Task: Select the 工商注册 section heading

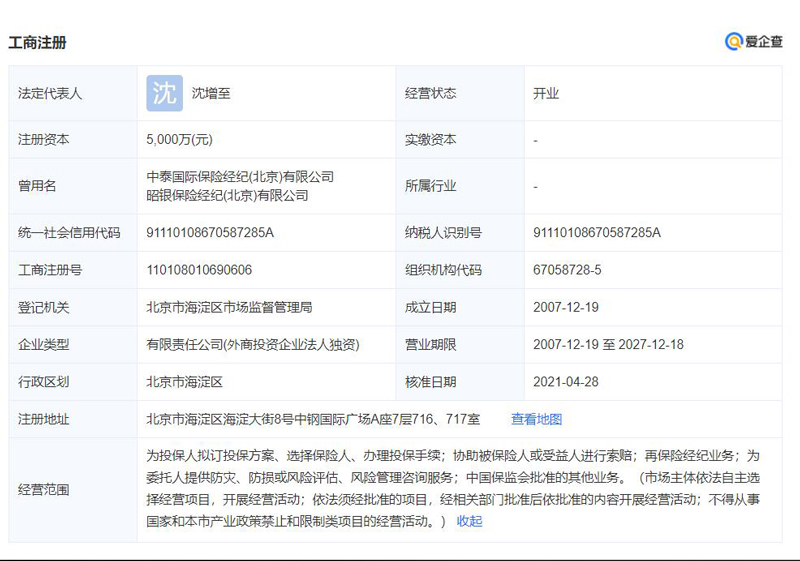Action: pyautogui.click(x=37, y=42)
